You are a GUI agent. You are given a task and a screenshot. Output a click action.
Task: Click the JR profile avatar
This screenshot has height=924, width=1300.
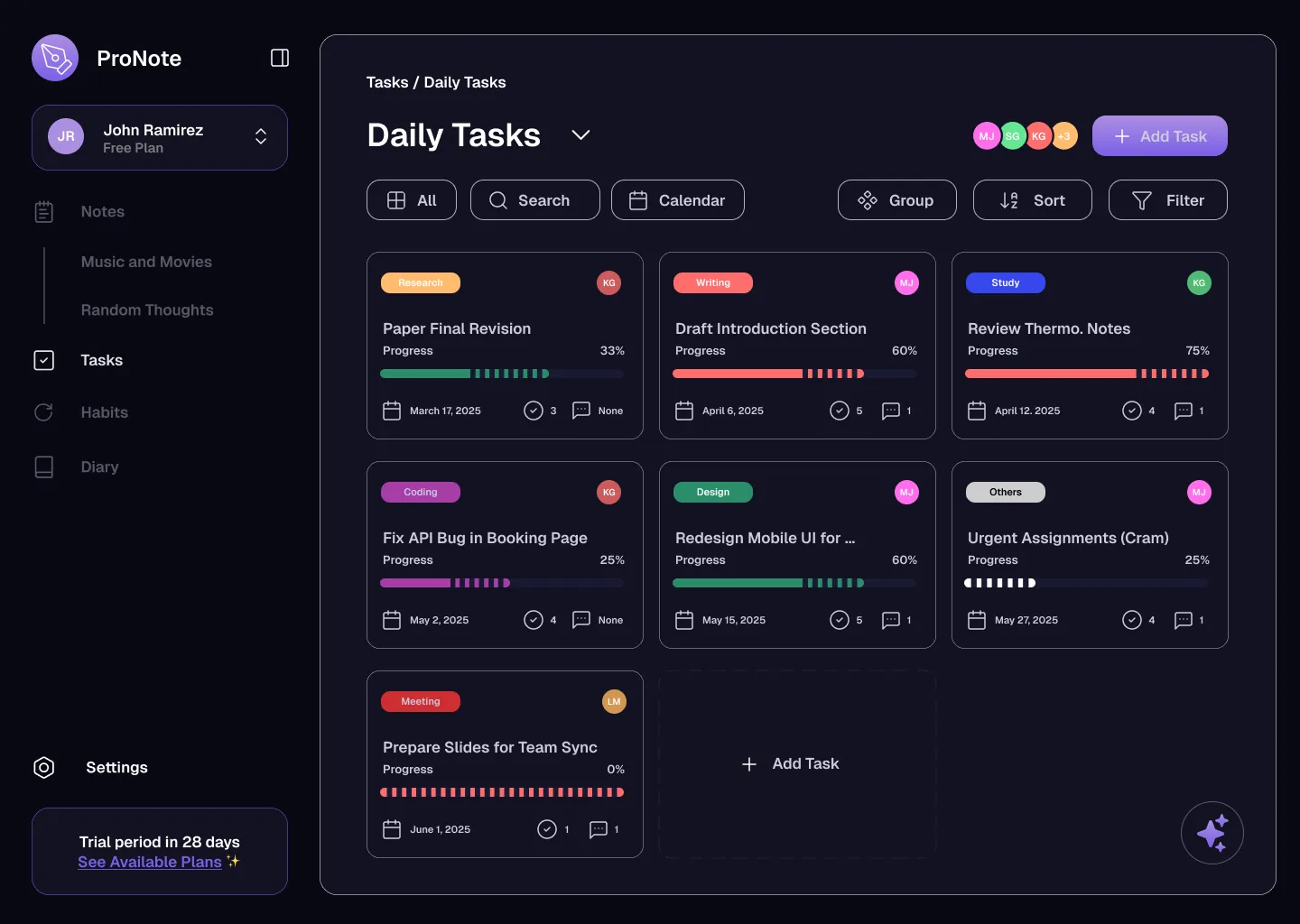66,136
